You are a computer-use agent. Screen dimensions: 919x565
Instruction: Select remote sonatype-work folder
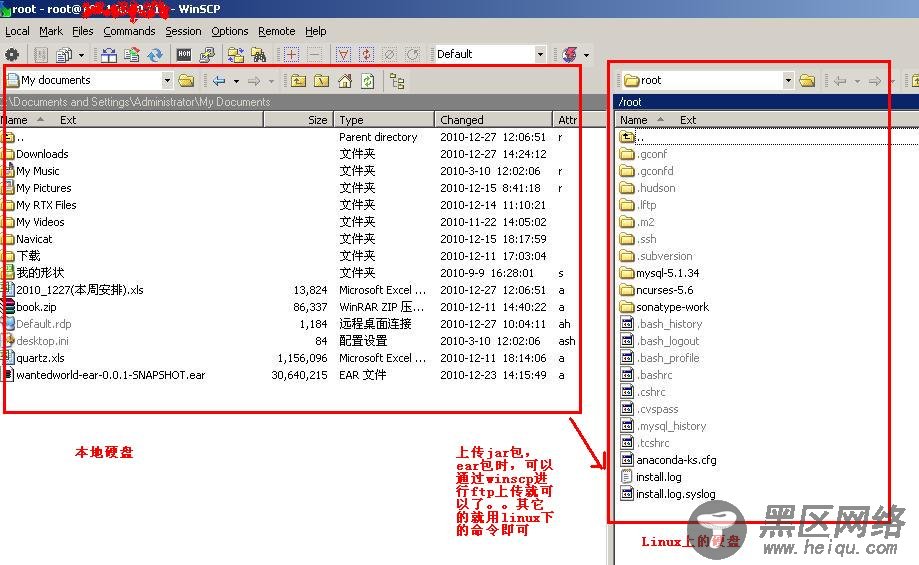coord(672,307)
